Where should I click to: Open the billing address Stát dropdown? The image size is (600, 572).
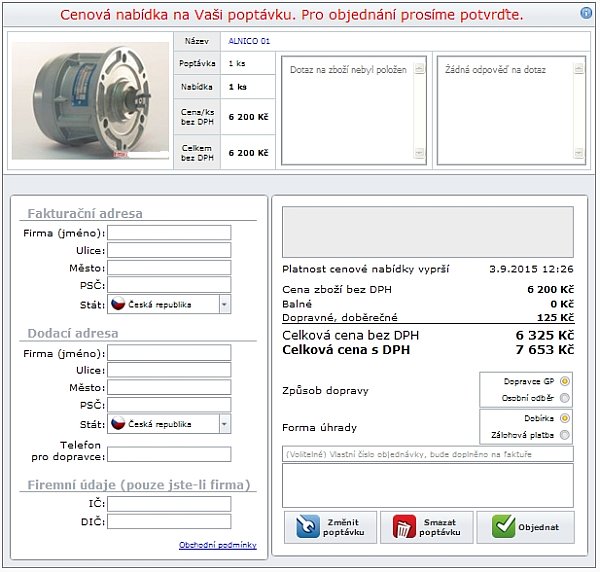[x=224, y=304]
